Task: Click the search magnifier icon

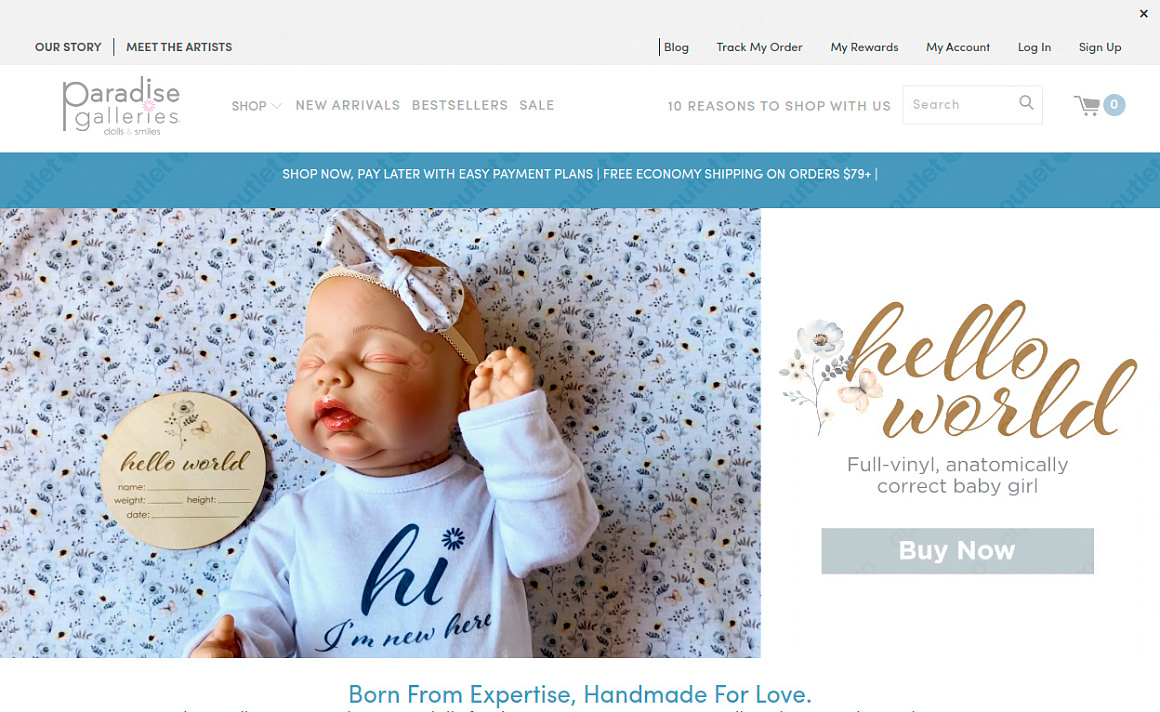Action: click(x=1026, y=103)
